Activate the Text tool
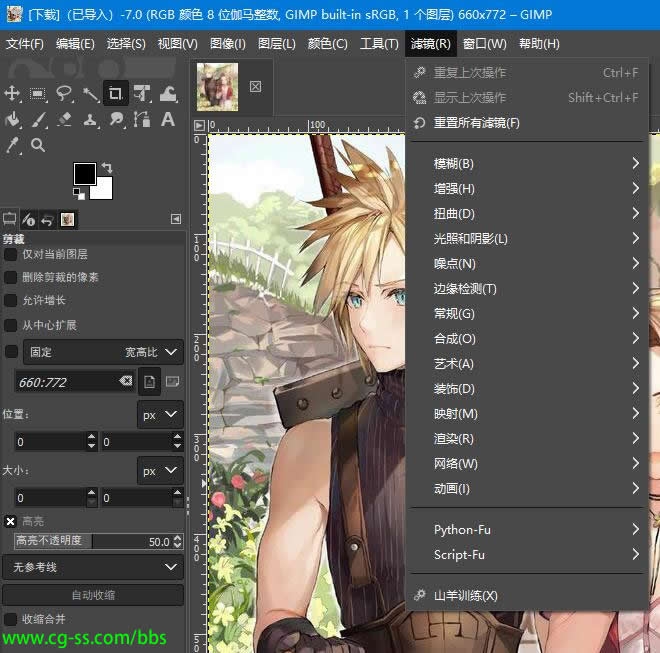The image size is (660, 653). pos(168,120)
